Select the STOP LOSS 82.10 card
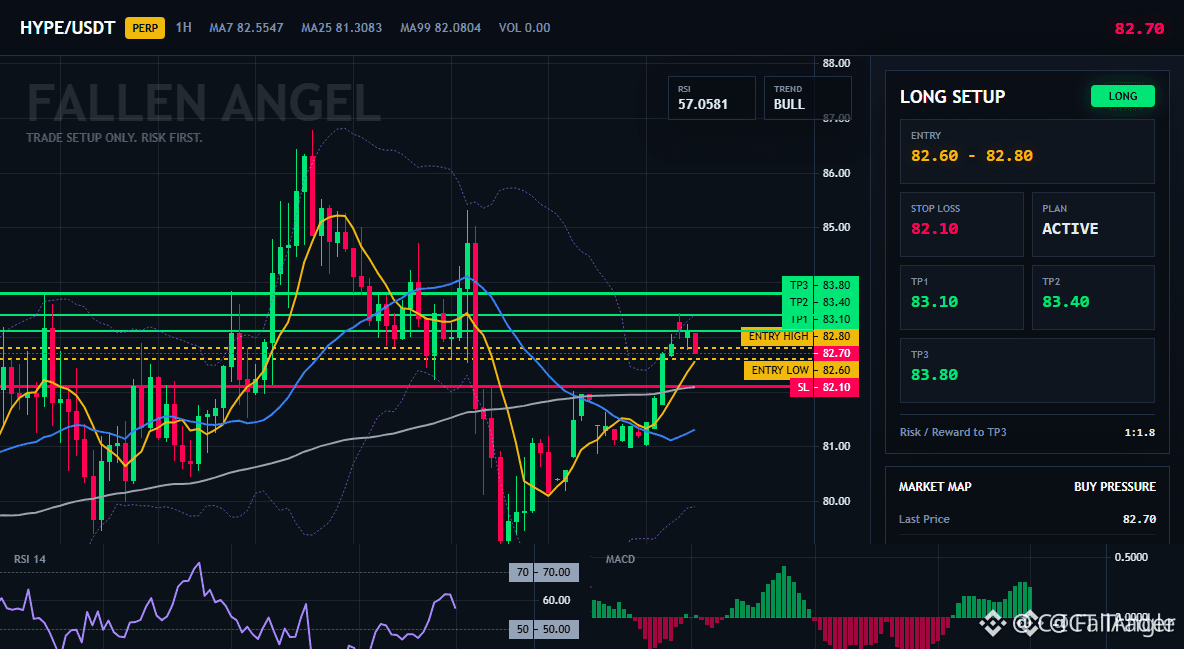This screenshot has height=649, width=1184. [x=961, y=224]
